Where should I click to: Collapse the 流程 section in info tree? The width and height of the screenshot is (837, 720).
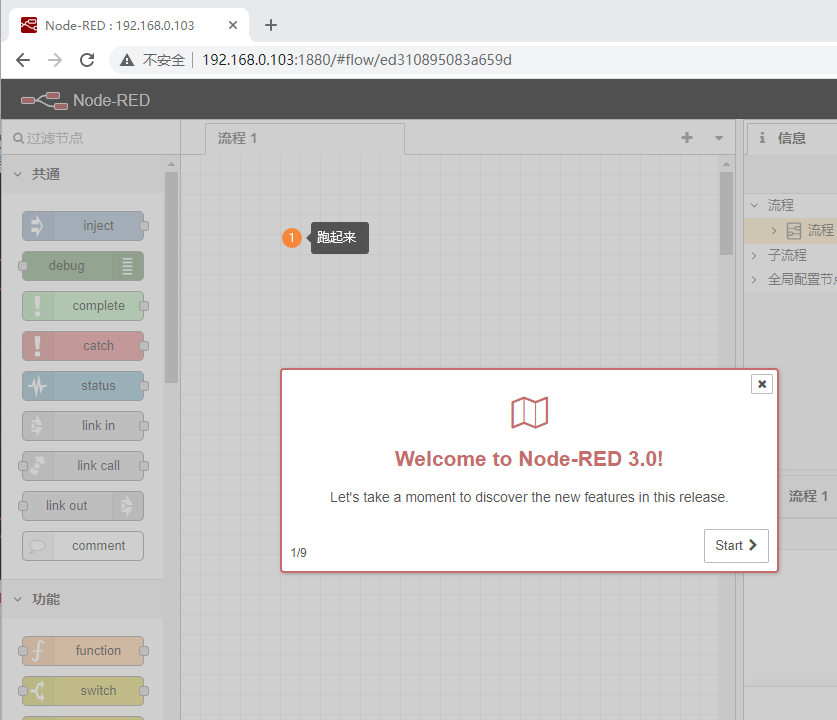754,205
